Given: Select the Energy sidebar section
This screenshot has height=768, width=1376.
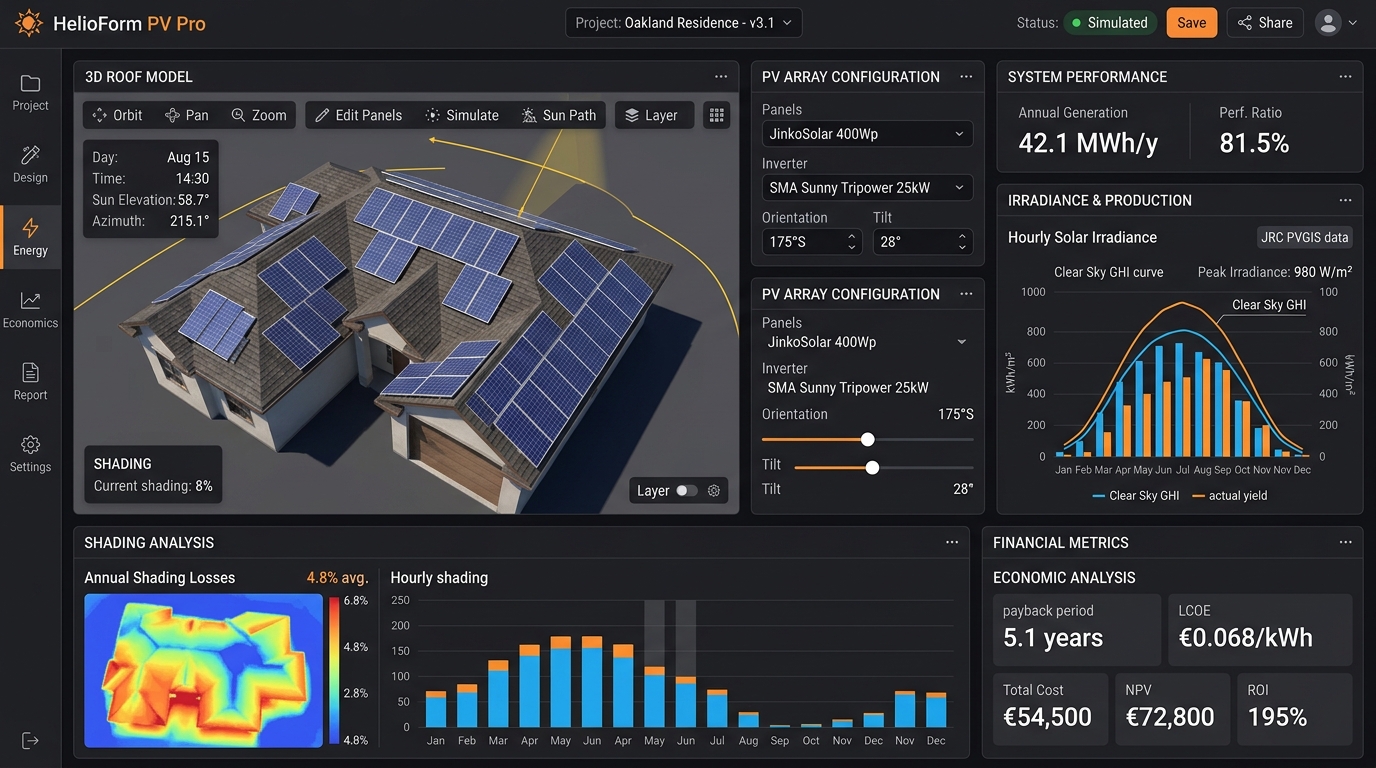Looking at the screenshot, I should [30, 237].
